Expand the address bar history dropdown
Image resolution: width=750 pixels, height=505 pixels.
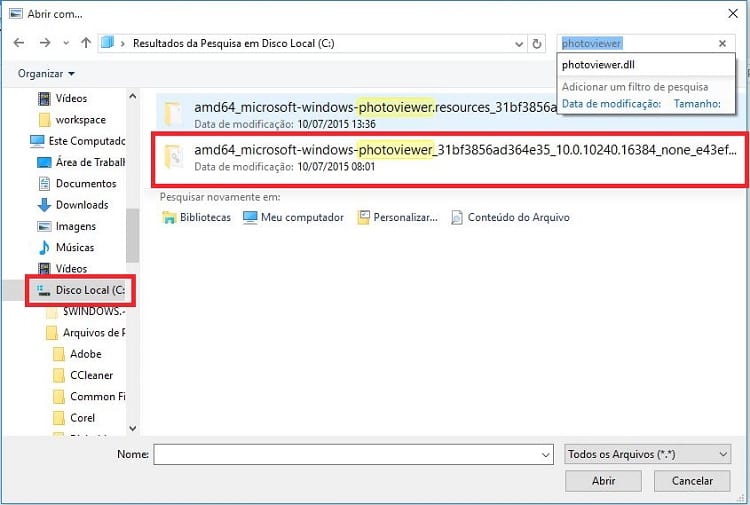519,44
